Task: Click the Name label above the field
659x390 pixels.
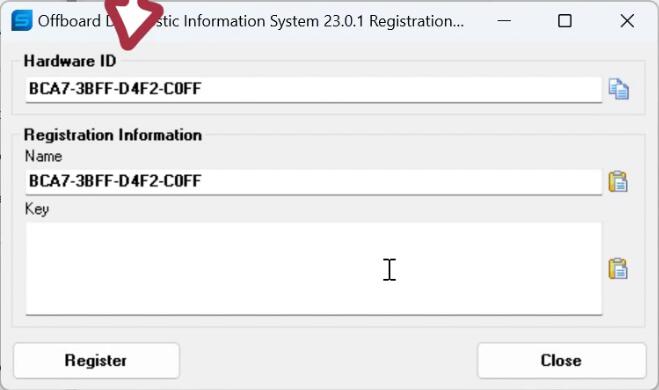Action: (43, 156)
